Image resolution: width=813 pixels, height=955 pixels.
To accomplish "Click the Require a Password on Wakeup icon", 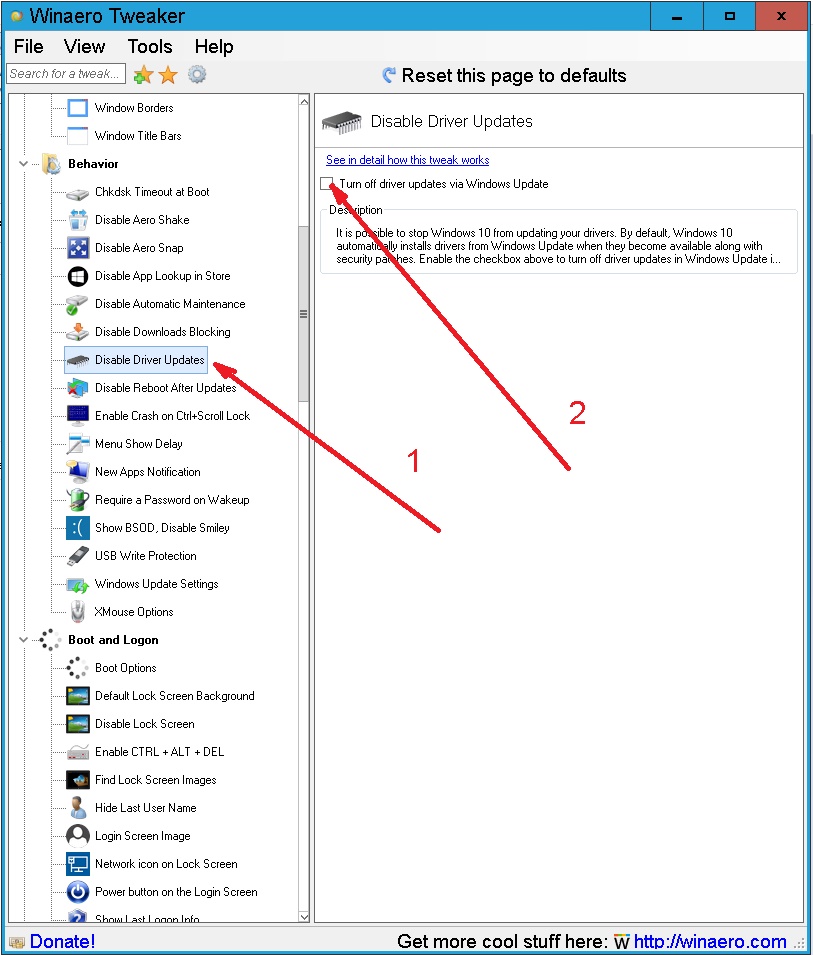I will pyautogui.click(x=77, y=500).
